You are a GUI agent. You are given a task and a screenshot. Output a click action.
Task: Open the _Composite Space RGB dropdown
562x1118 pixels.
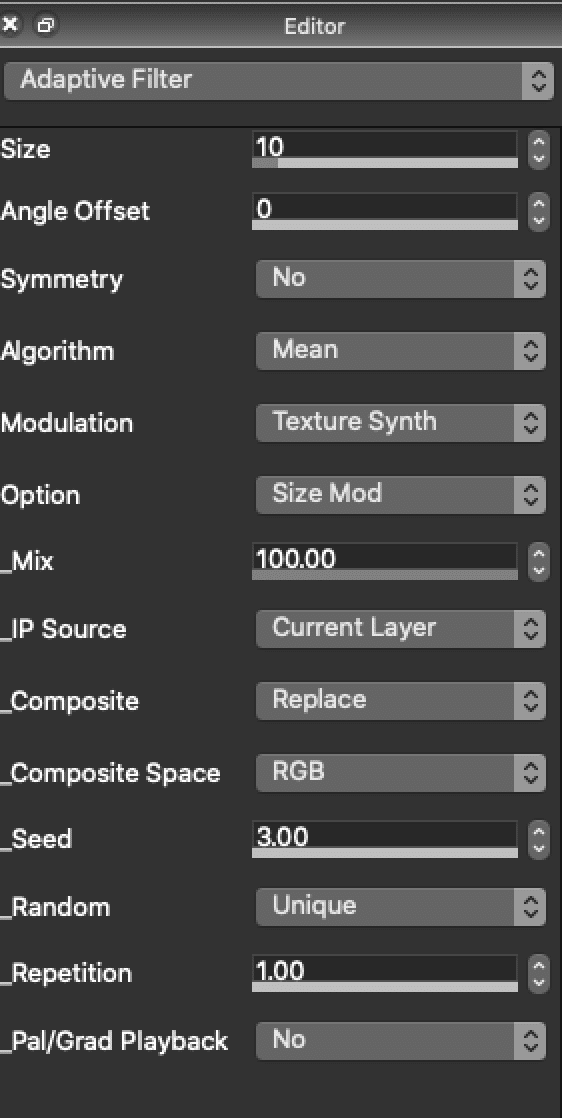coord(400,773)
